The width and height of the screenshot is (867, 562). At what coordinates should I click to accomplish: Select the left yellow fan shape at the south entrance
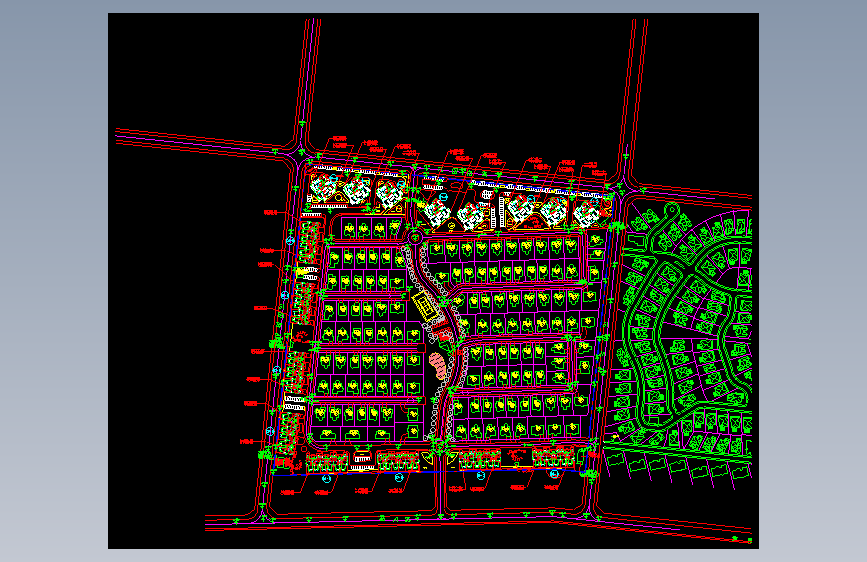coord(427,459)
